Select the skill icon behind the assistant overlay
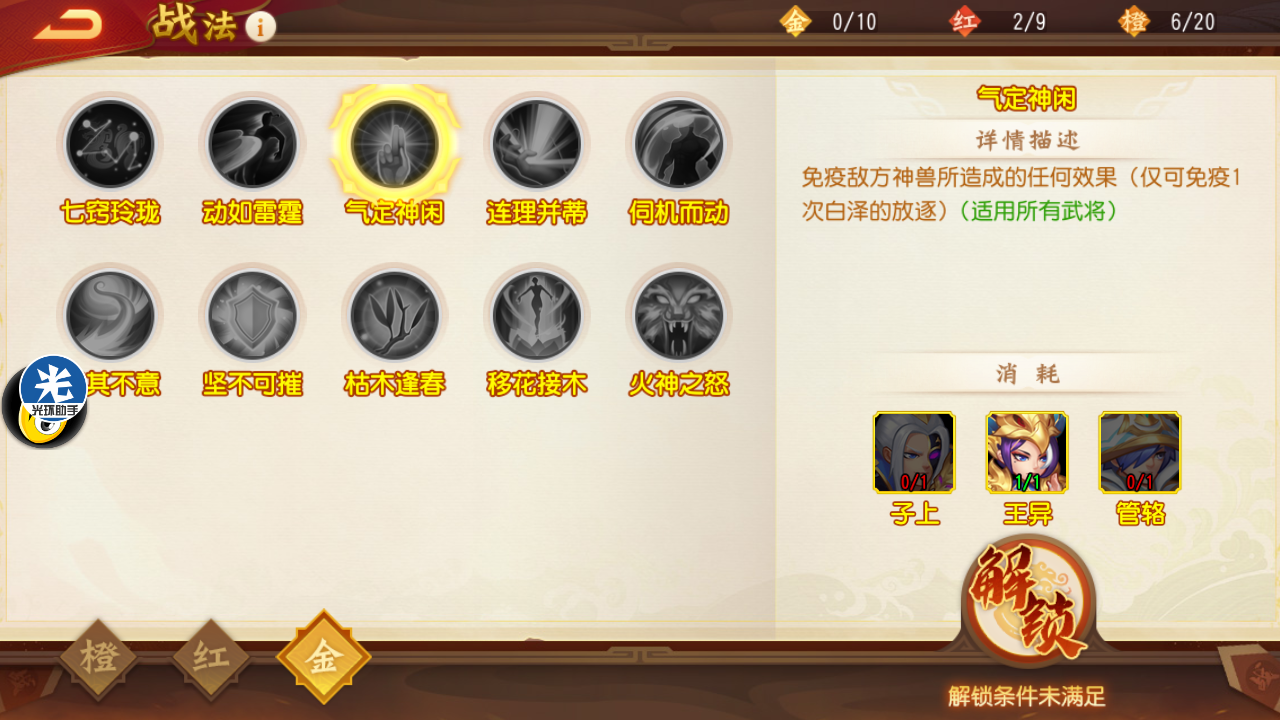The height and width of the screenshot is (720, 1280). click(x=110, y=316)
